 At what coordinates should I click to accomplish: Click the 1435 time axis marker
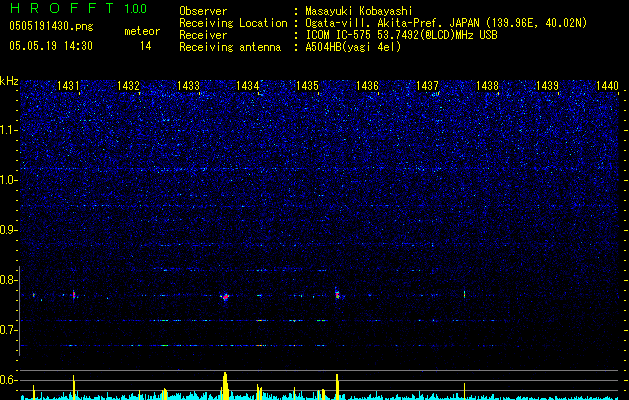(307, 85)
